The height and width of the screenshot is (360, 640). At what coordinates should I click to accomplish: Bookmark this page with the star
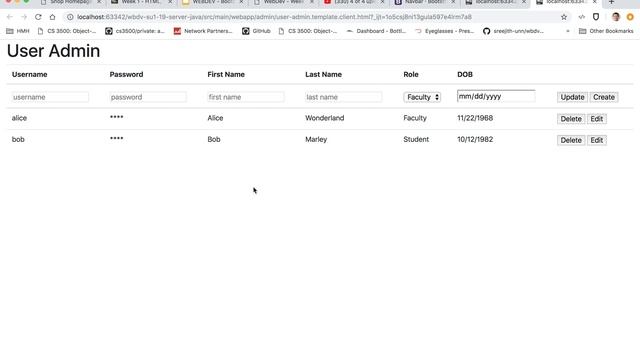pos(564,17)
